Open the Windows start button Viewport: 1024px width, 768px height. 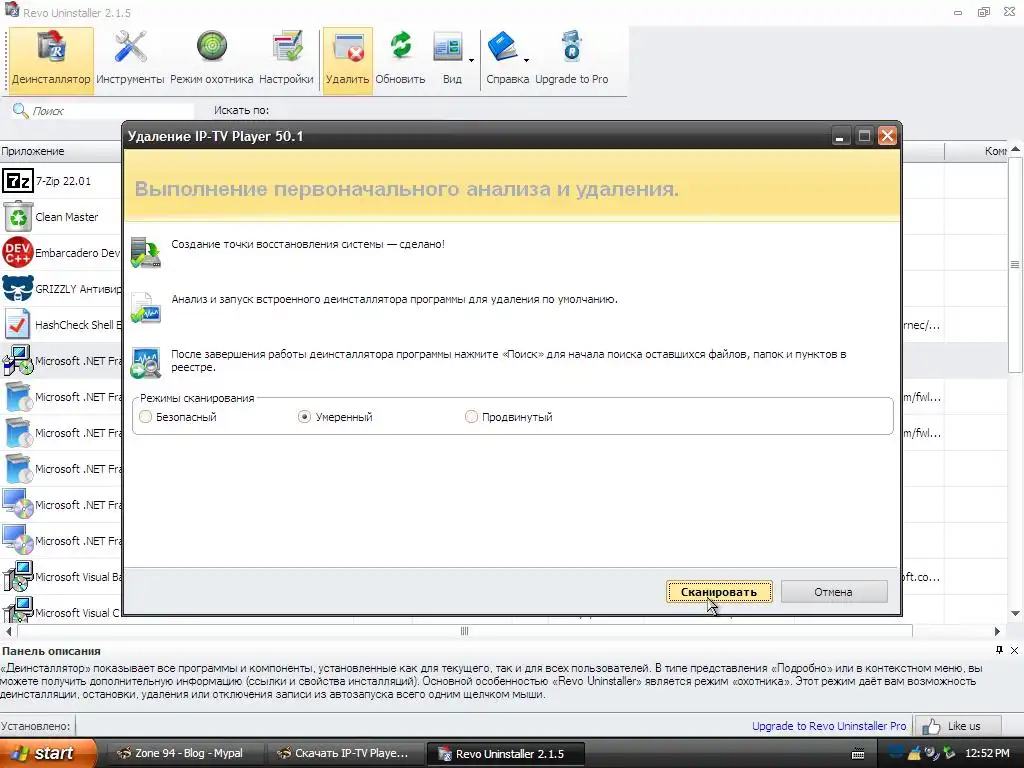[x=48, y=753]
